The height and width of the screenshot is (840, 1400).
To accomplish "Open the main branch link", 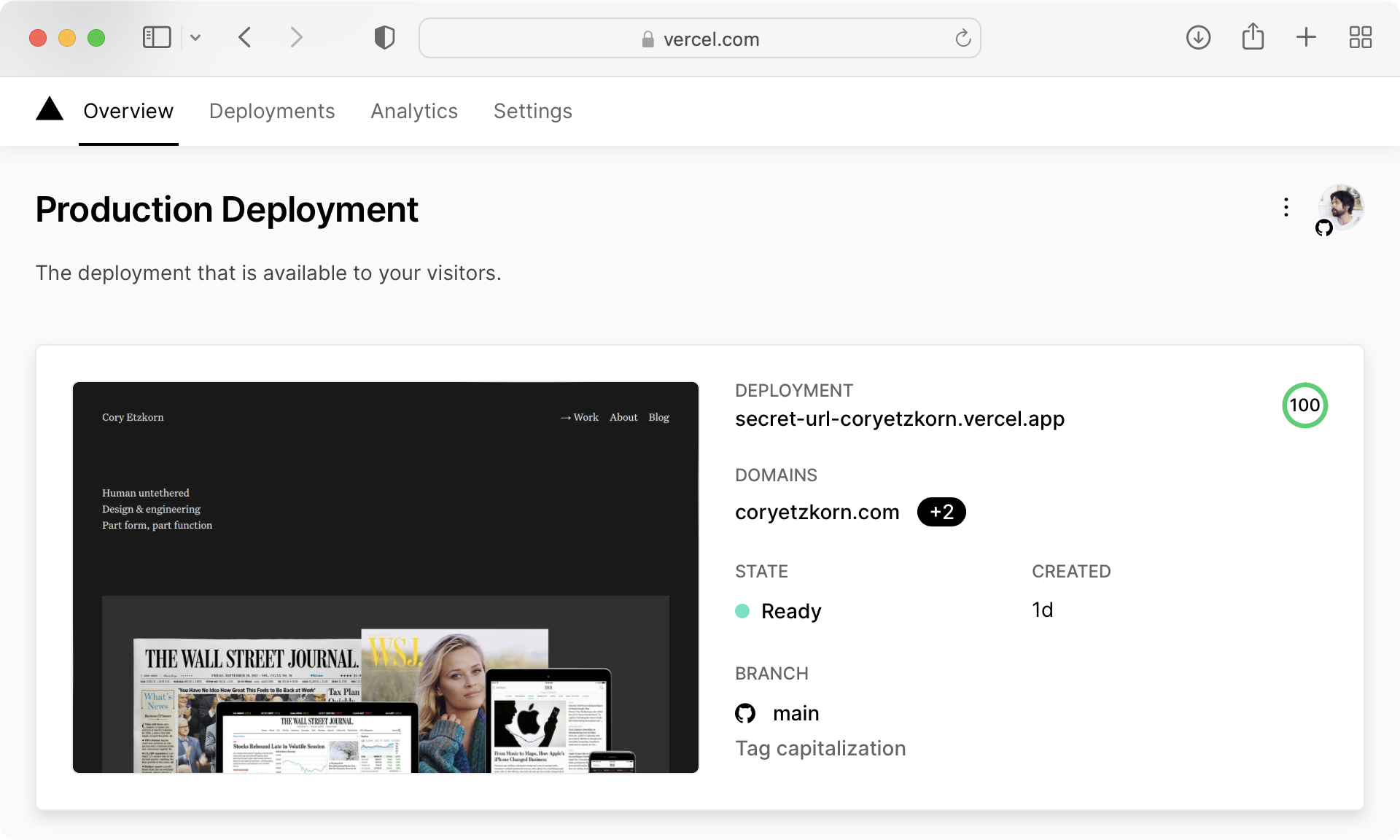I will (x=796, y=713).
